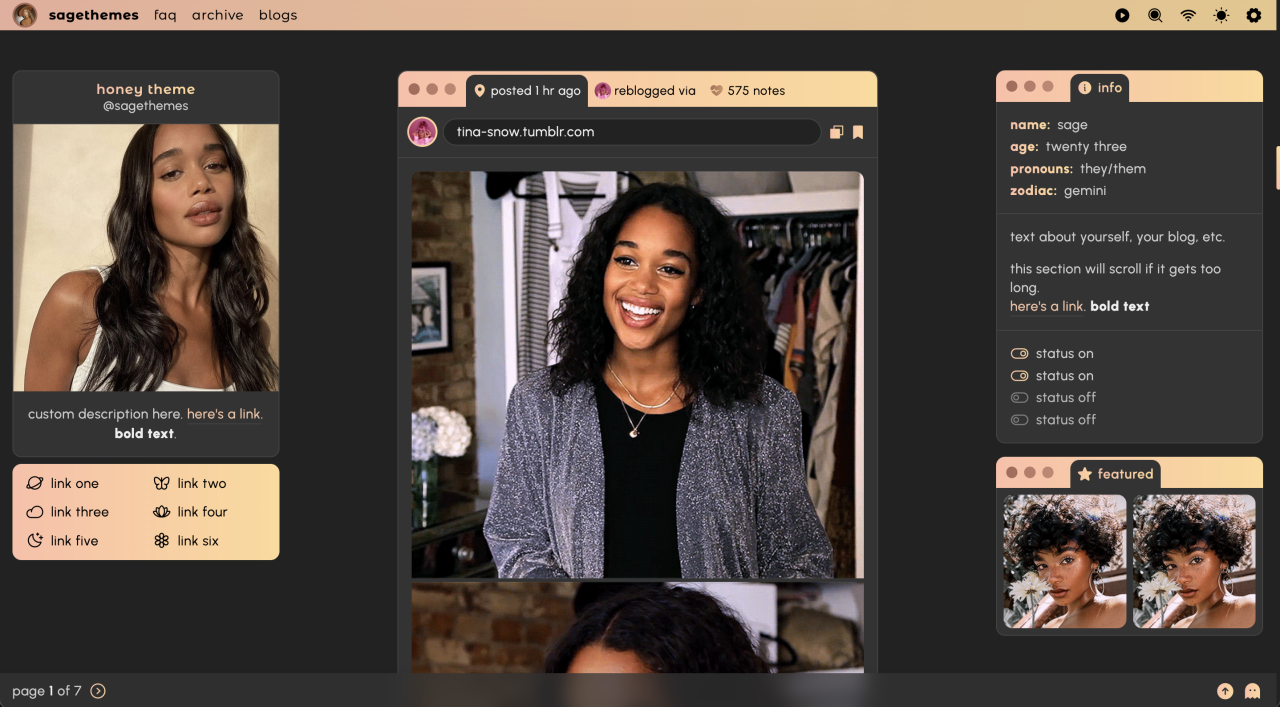The width and height of the screenshot is (1280, 707).
Task: Open search using the magnifier icon
Action: point(1155,16)
